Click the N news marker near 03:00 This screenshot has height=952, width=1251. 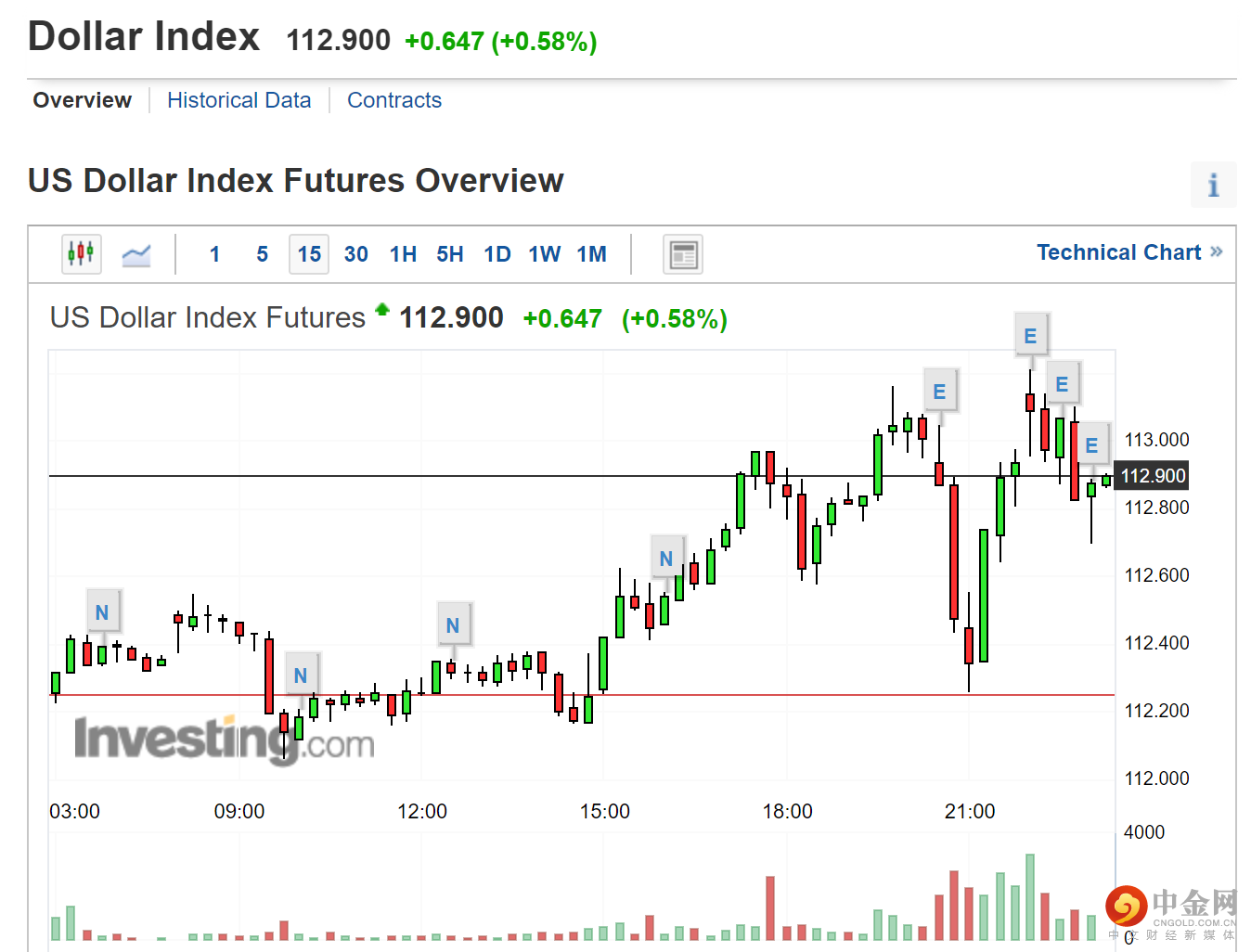102,612
